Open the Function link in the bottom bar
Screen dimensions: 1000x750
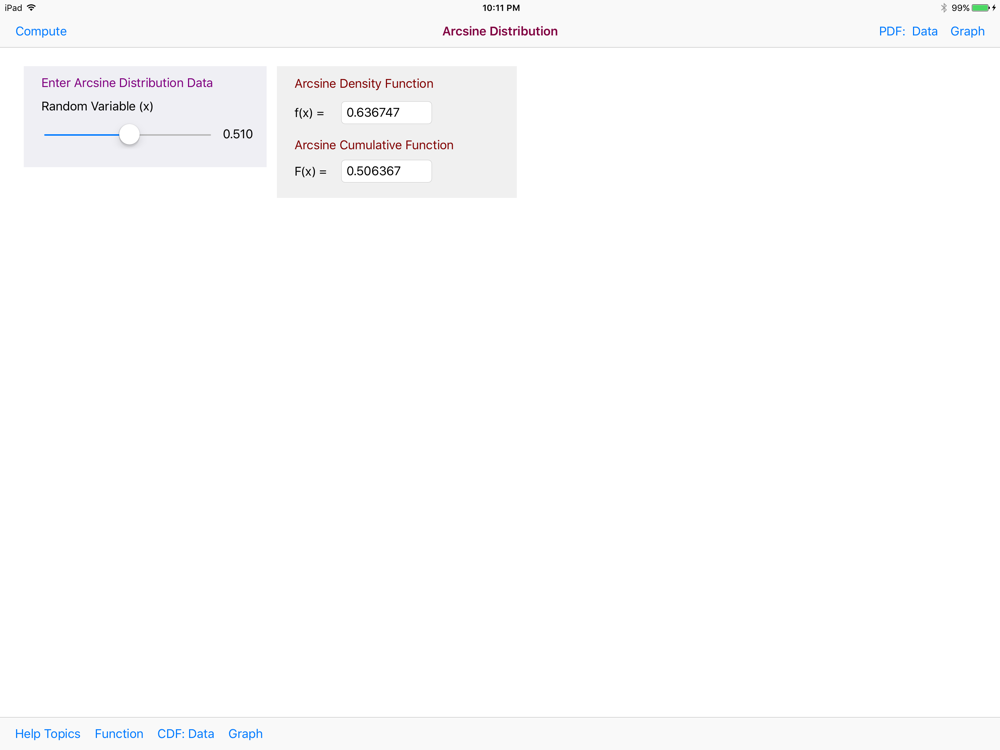[x=119, y=733]
